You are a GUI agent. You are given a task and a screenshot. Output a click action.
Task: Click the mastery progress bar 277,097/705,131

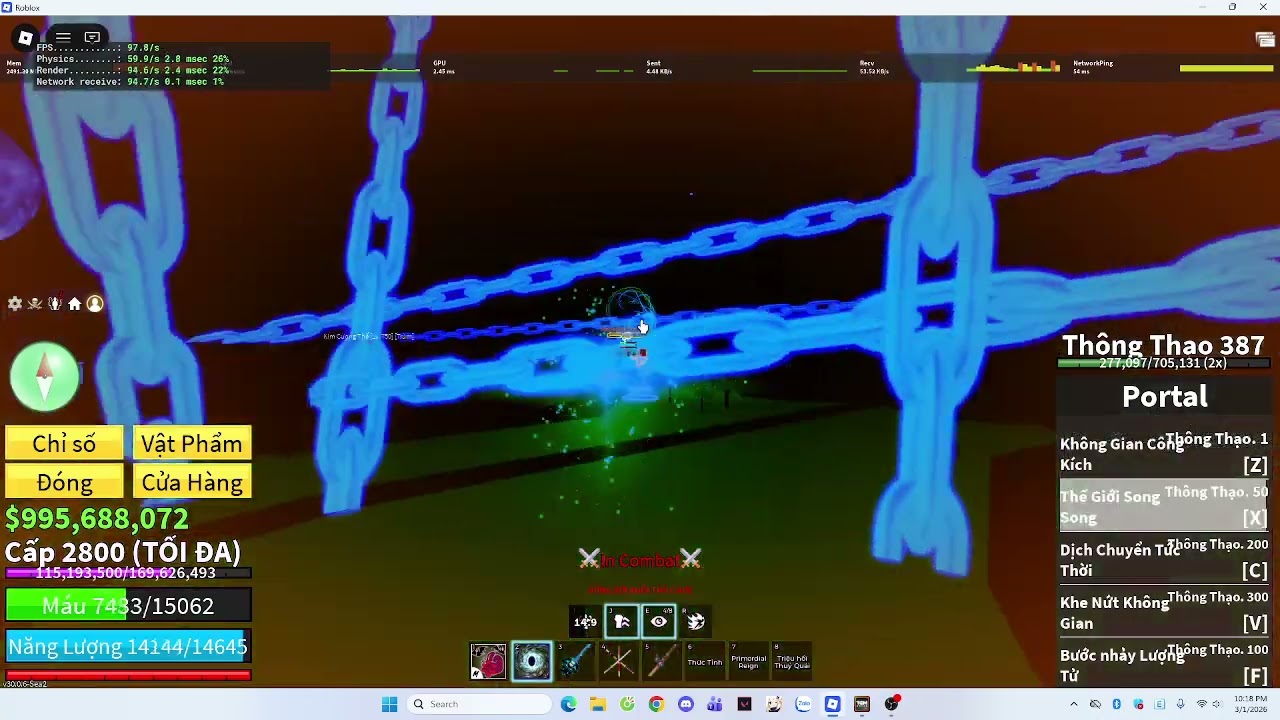pyautogui.click(x=1164, y=364)
